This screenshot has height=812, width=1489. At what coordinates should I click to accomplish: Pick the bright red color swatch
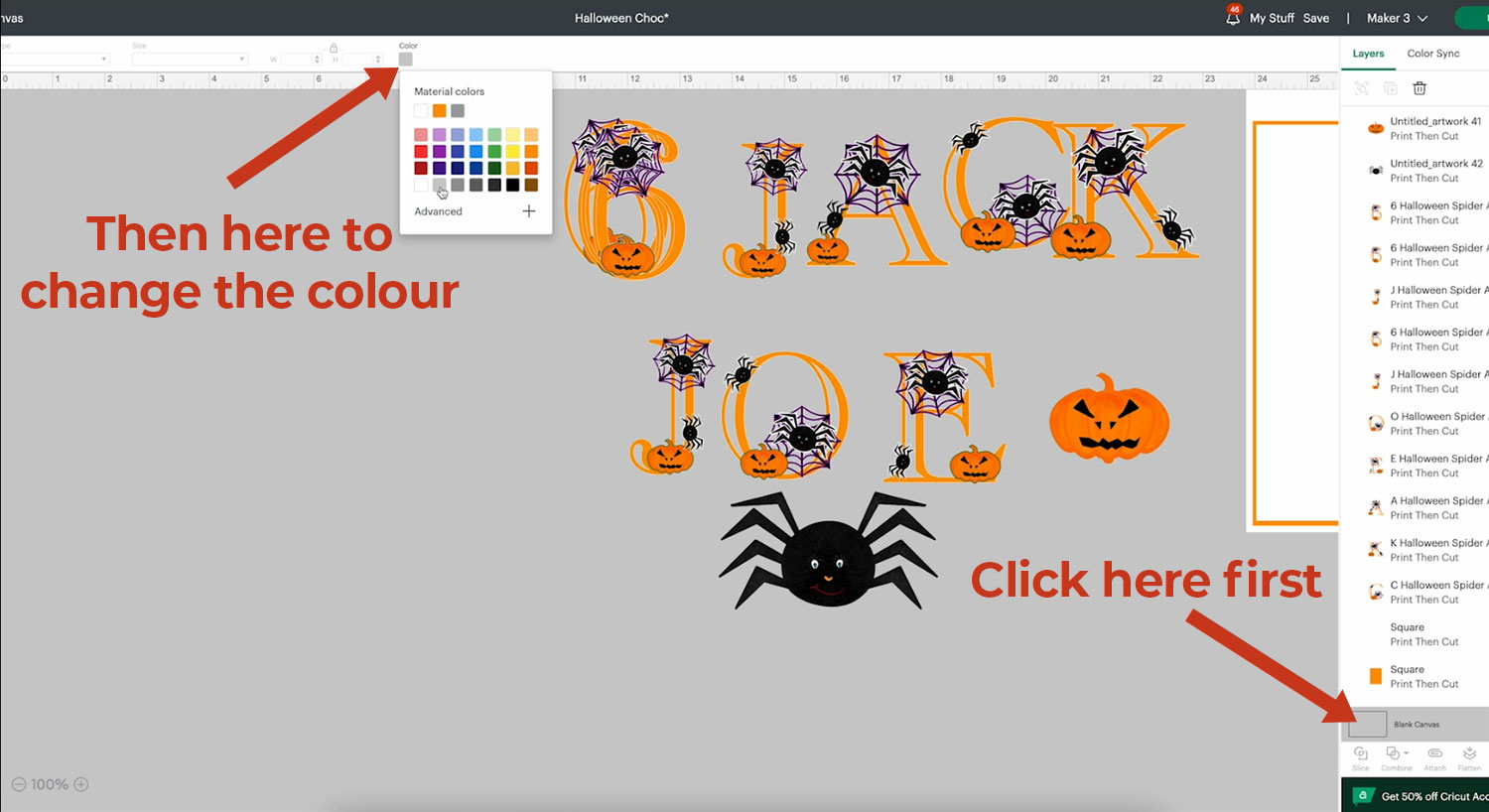pyautogui.click(x=421, y=152)
